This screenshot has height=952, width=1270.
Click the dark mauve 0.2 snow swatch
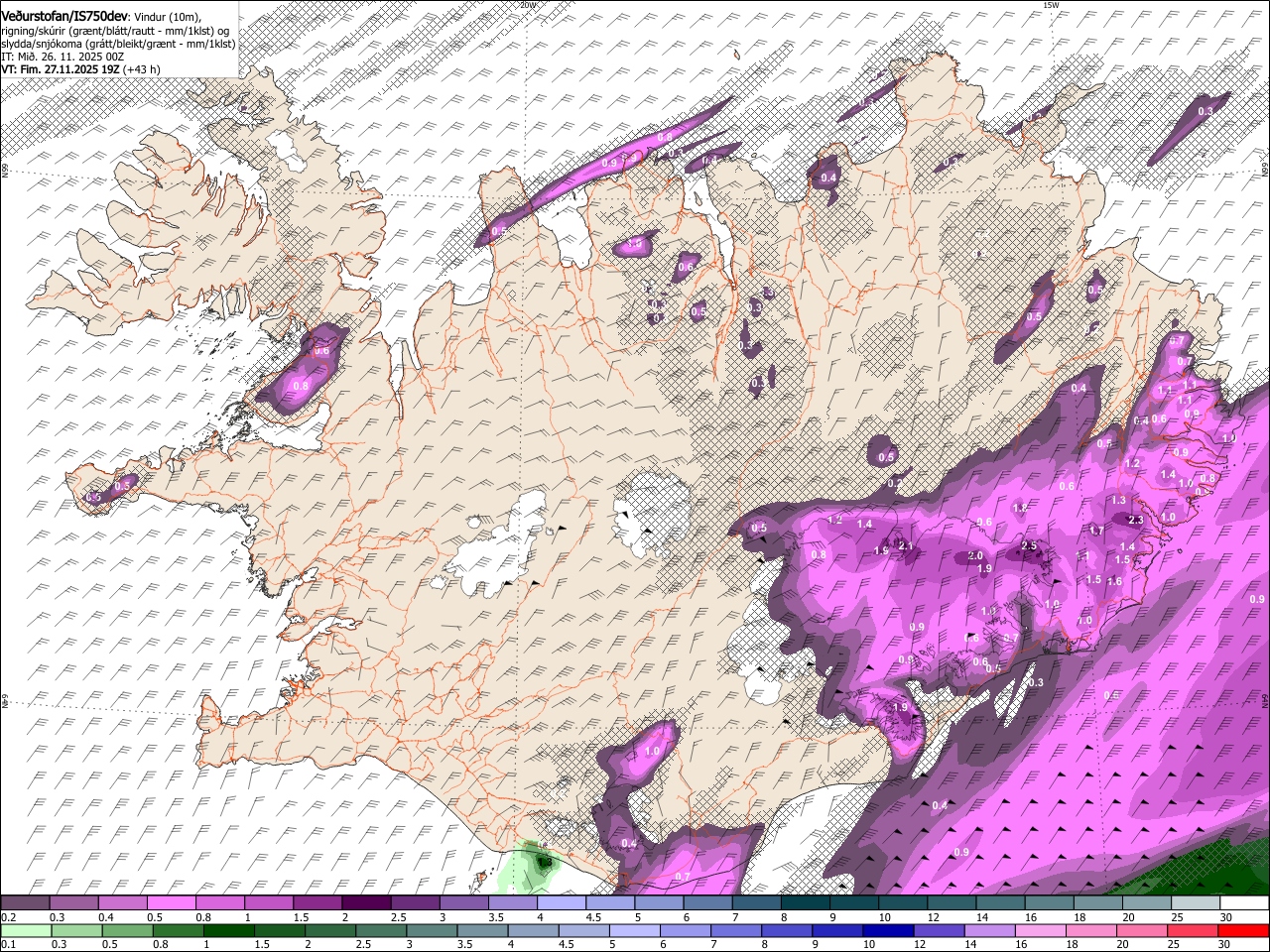pos(25,903)
